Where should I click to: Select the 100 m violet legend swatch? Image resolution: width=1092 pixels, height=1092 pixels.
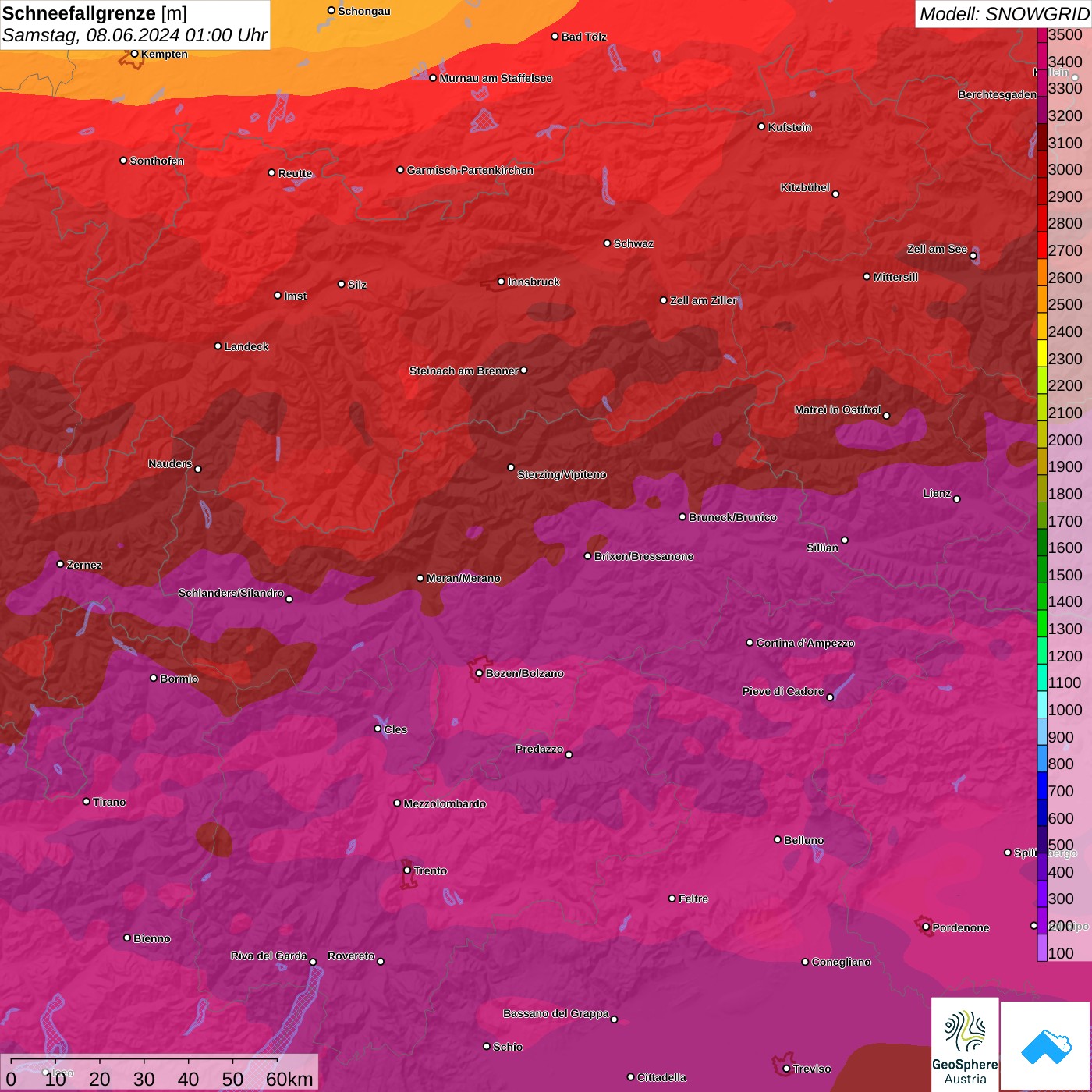pos(1042,948)
